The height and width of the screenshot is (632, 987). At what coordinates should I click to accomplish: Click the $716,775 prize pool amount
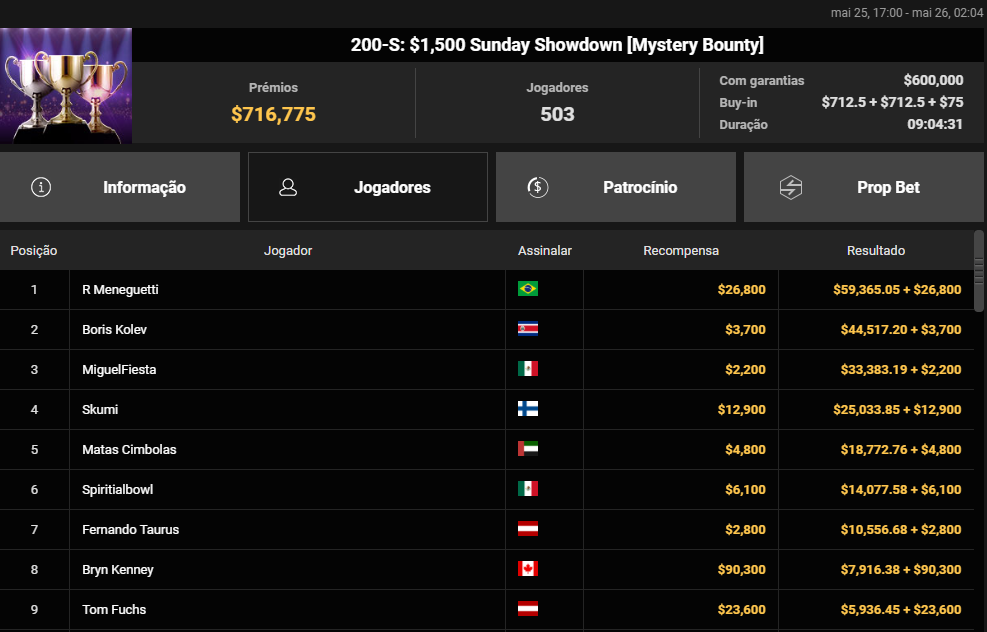(x=273, y=114)
